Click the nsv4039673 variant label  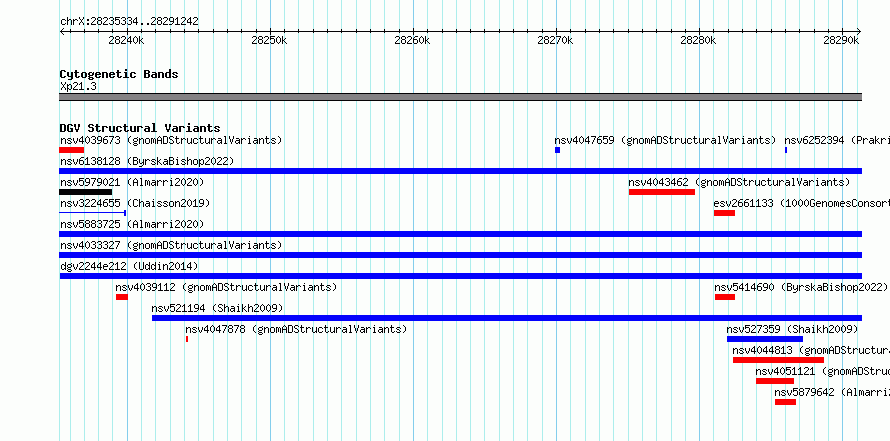(x=171, y=140)
